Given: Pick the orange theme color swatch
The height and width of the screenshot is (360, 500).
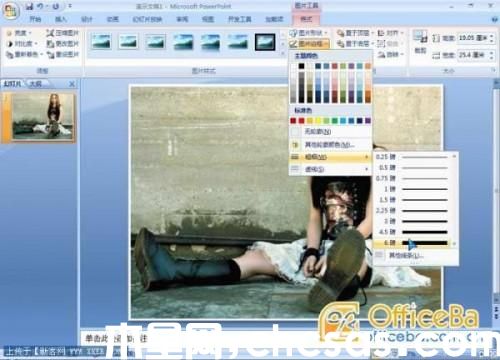Looking at the screenshot, I should pos(368,66).
